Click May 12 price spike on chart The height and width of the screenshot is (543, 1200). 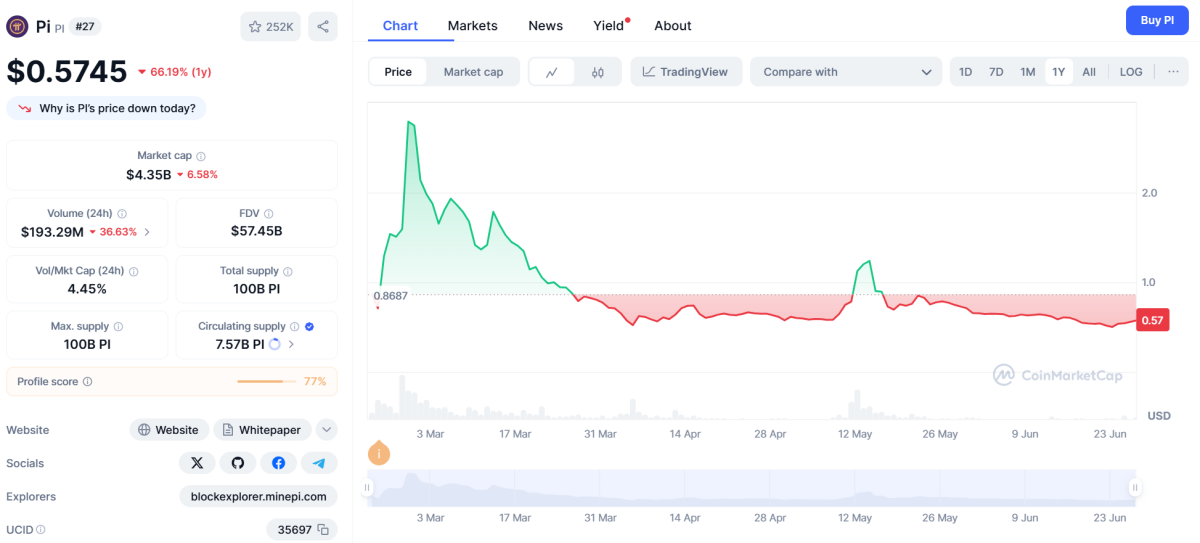click(x=869, y=262)
